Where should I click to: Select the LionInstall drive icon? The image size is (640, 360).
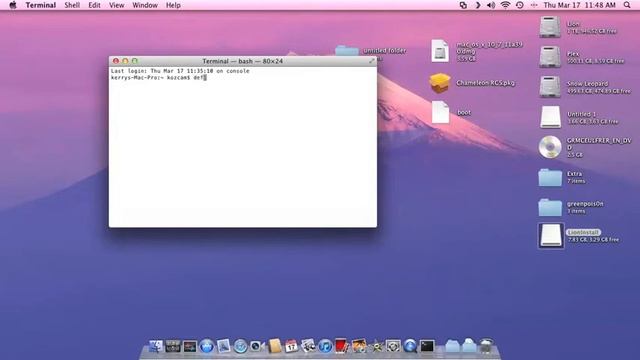[x=551, y=236]
